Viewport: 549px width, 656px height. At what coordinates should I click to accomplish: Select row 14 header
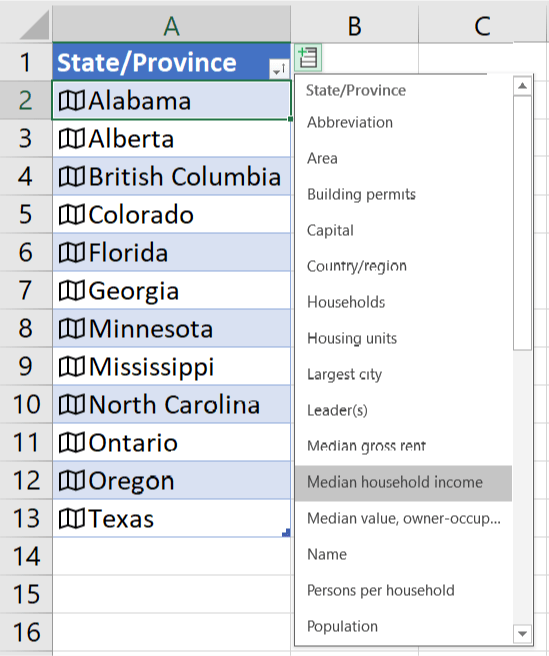pos(26,557)
